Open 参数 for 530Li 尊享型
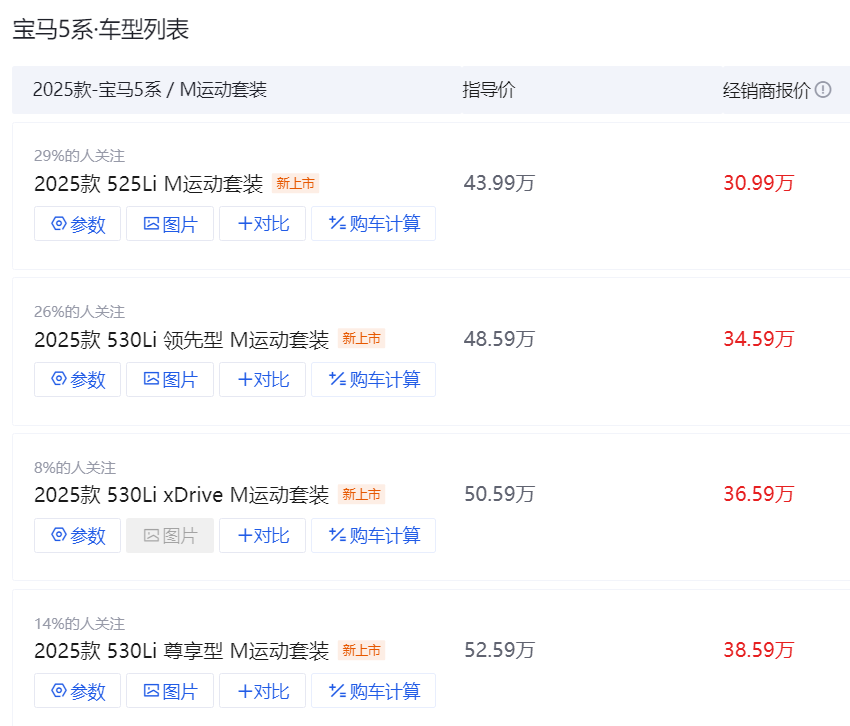The image size is (850, 726). [78, 691]
